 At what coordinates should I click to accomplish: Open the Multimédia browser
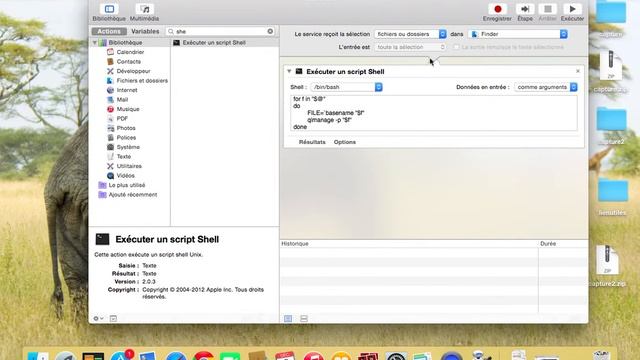(x=144, y=12)
